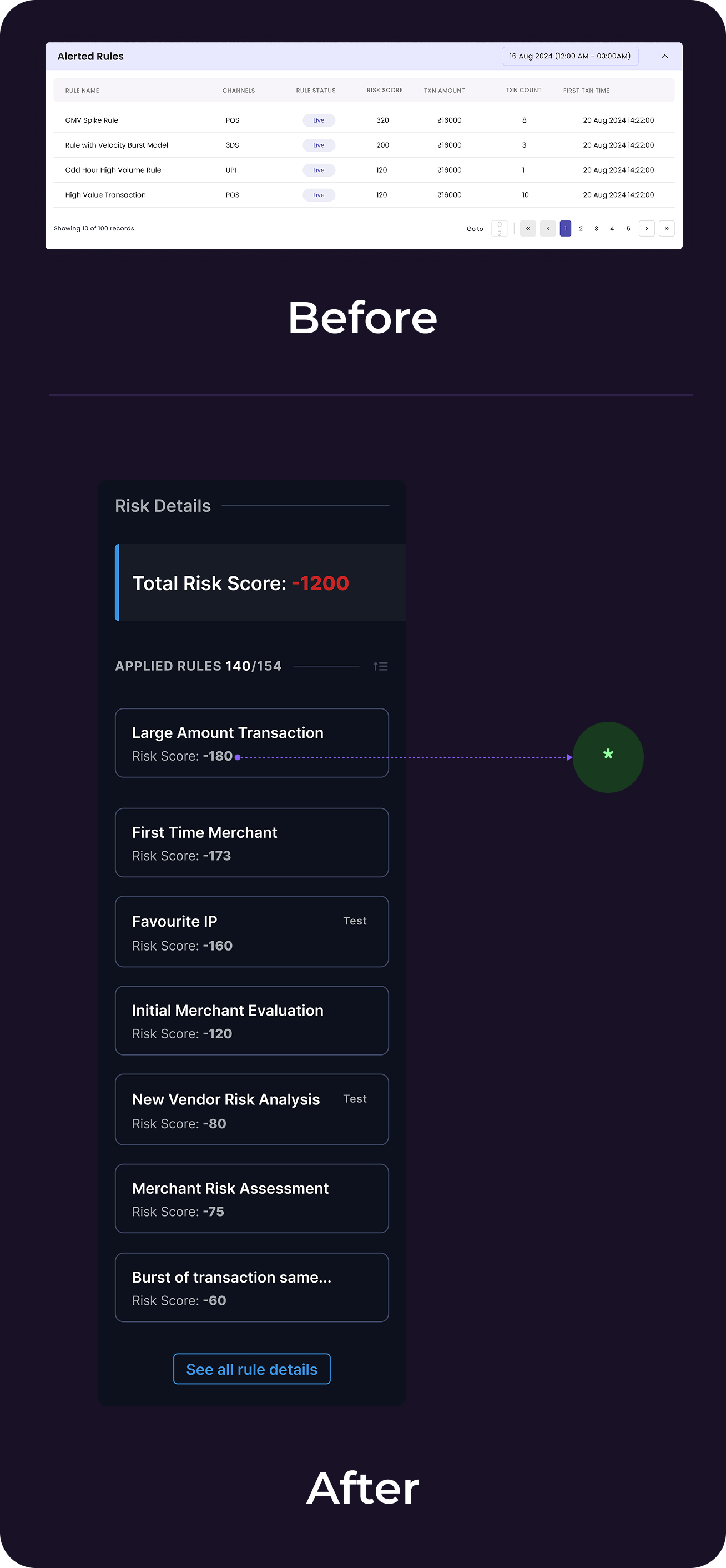This screenshot has height=1568, width=726.
Task: Select page 2 in pagination
Action: 581,228
